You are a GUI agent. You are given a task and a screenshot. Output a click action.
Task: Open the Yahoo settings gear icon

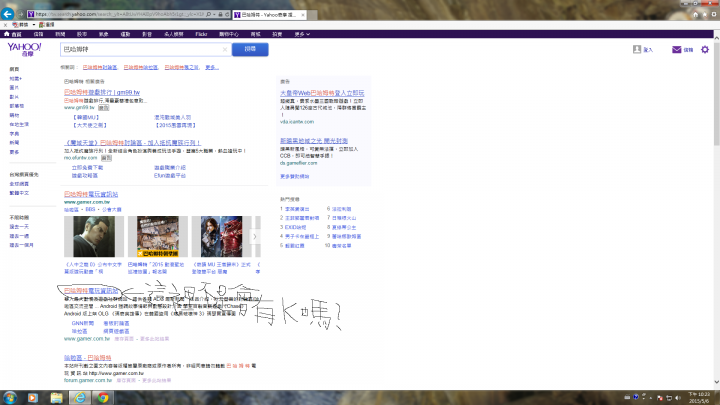coord(705,49)
